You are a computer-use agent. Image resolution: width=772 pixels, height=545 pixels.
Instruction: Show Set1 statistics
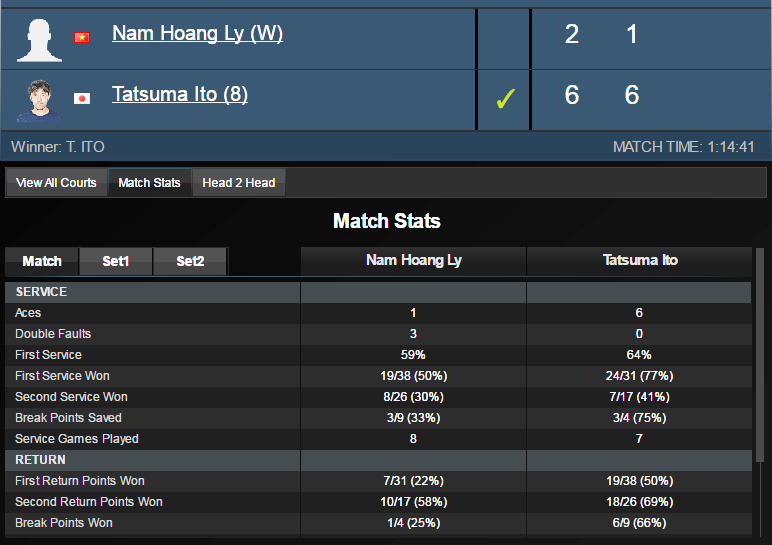(x=116, y=261)
